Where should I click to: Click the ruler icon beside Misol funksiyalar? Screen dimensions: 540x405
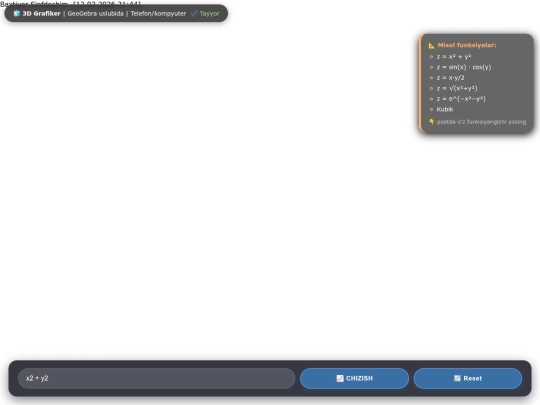point(432,45)
